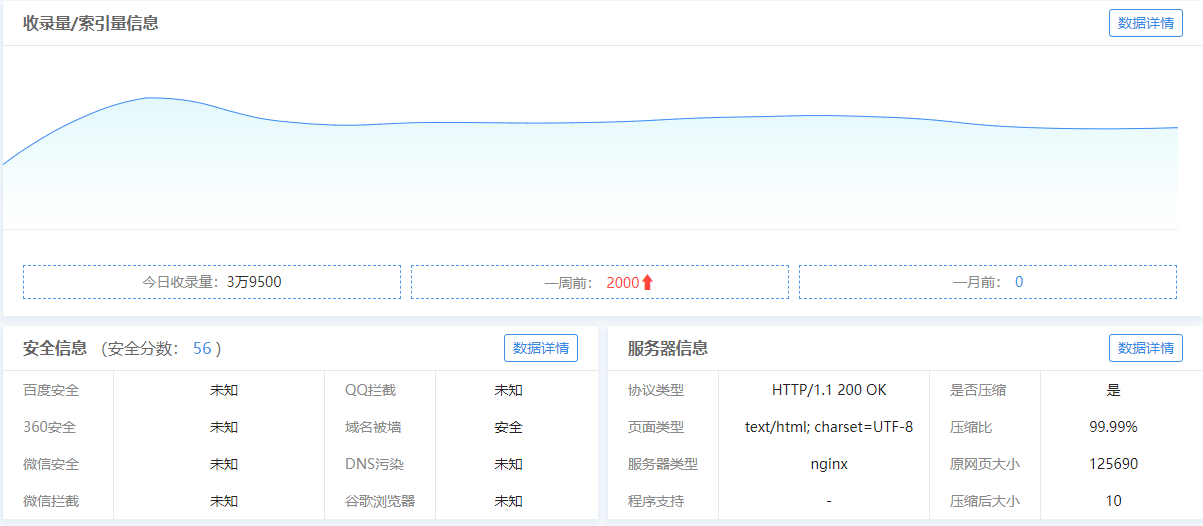Select the 百度安全 row label
The width and height of the screenshot is (1203, 526).
click(x=51, y=390)
